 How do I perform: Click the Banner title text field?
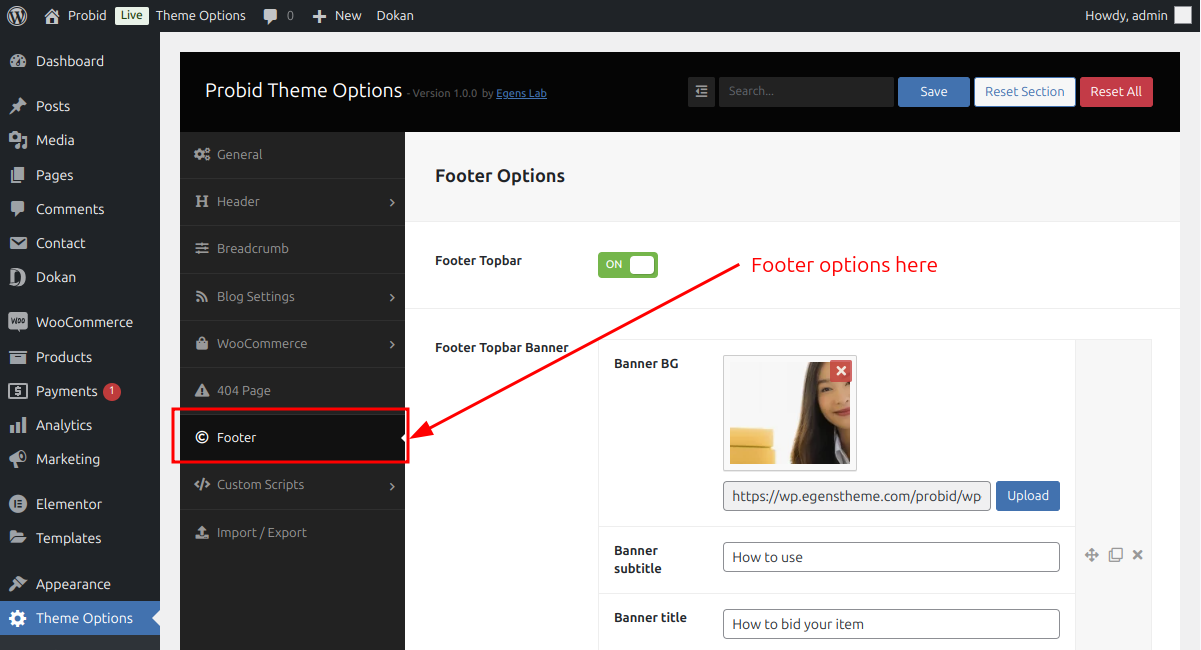tap(891, 624)
